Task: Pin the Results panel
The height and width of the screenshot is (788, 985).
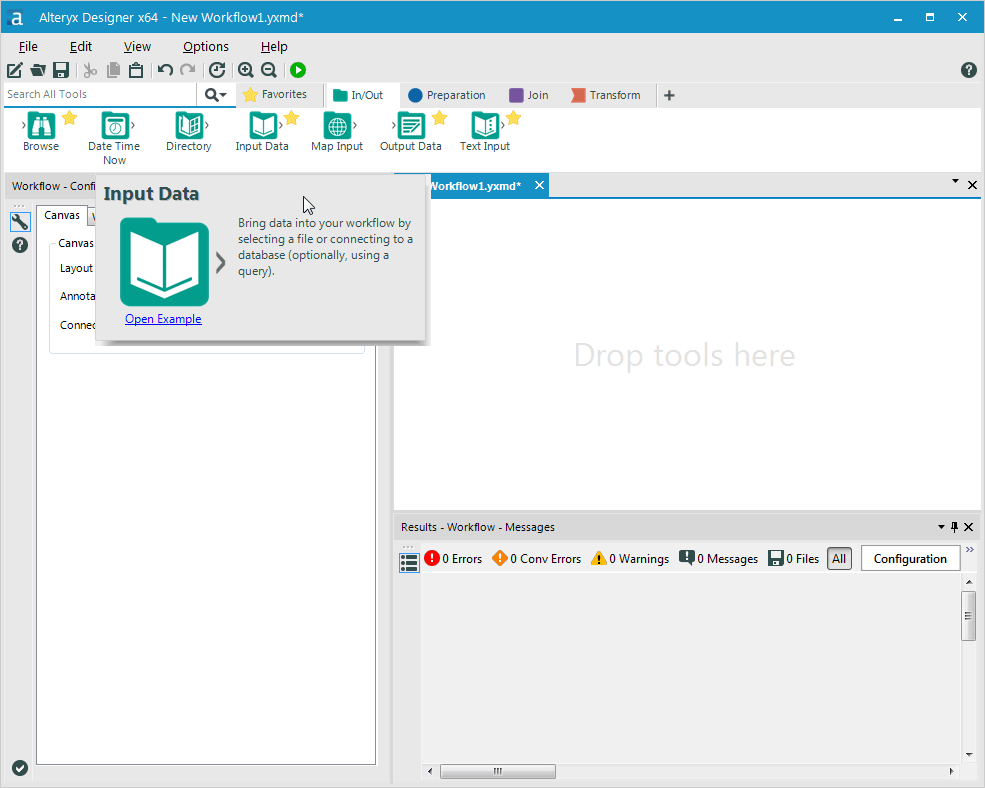Action: (955, 527)
